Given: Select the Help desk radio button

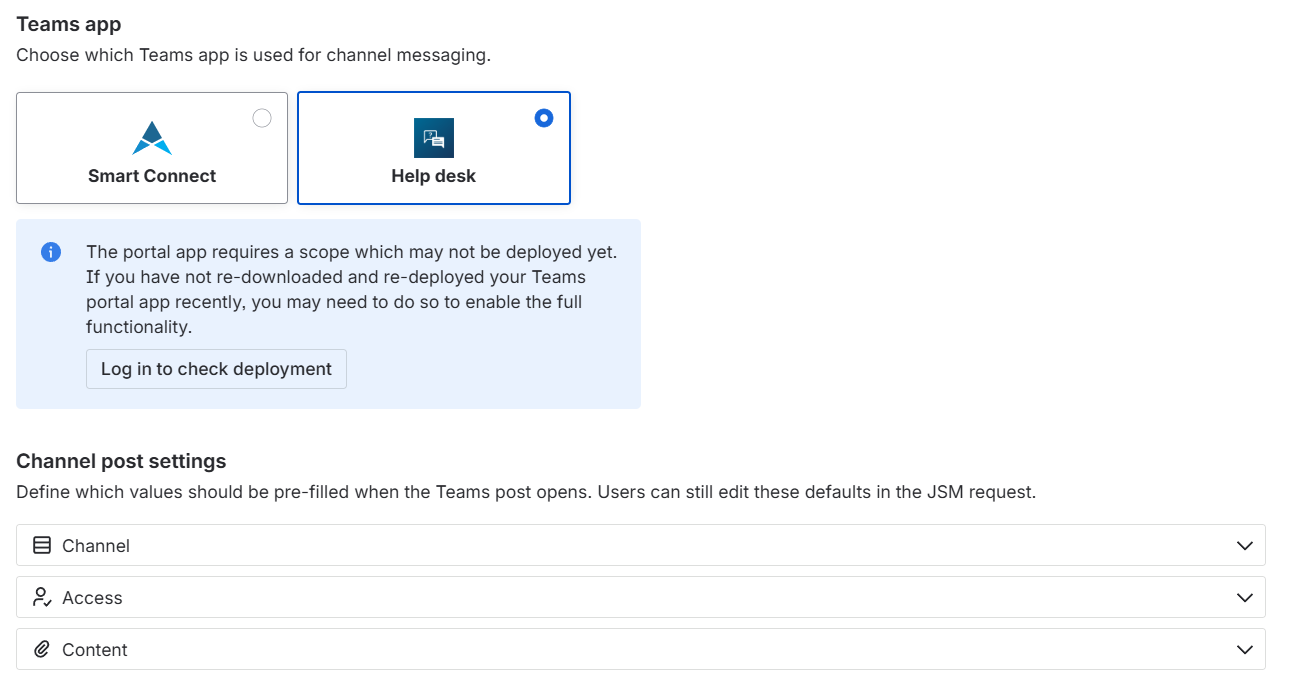Looking at the screenshot, I should click(544, 118).
